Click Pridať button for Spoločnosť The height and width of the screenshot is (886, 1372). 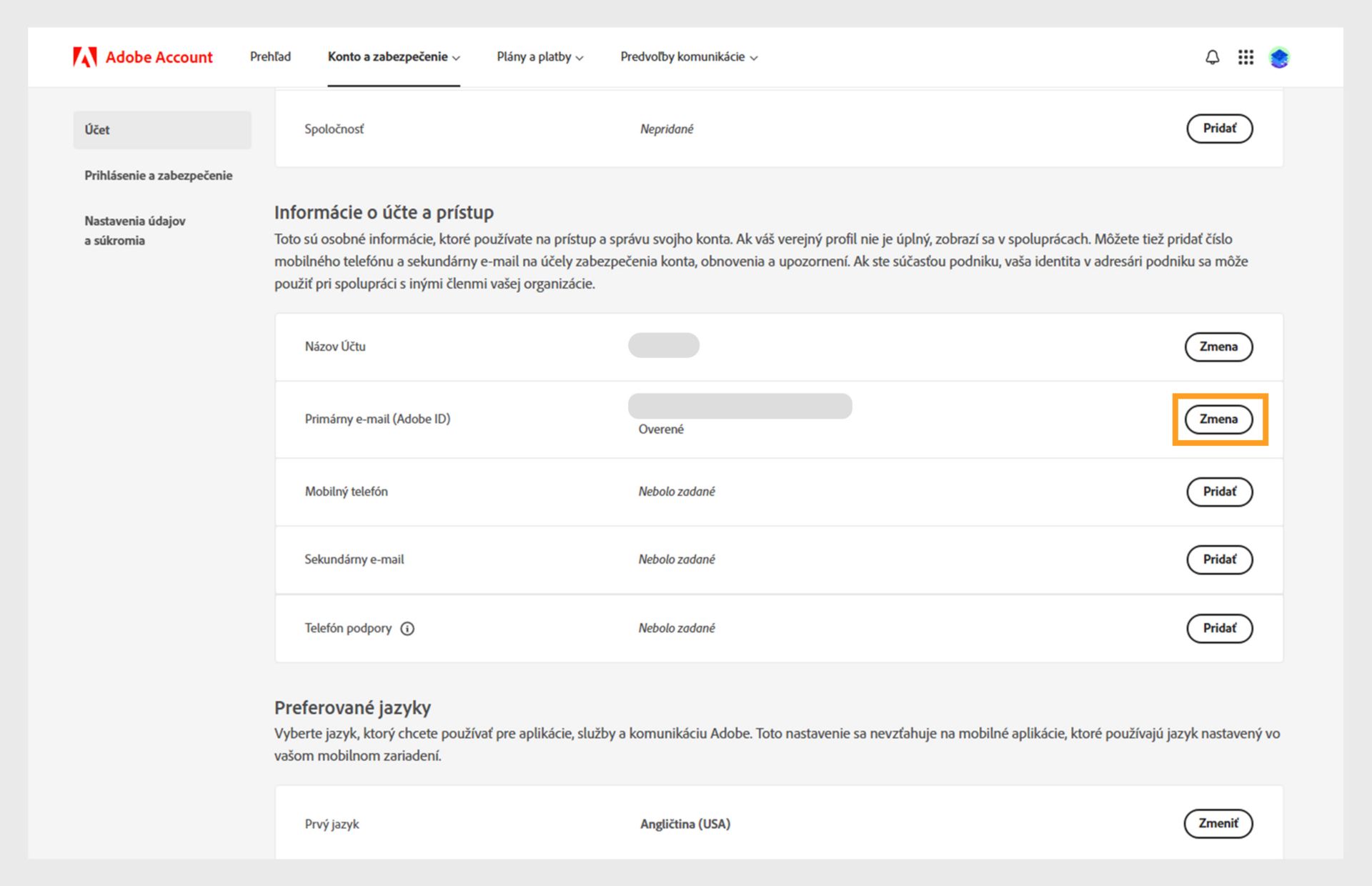pyautogui.click(x=1219, y=129)
